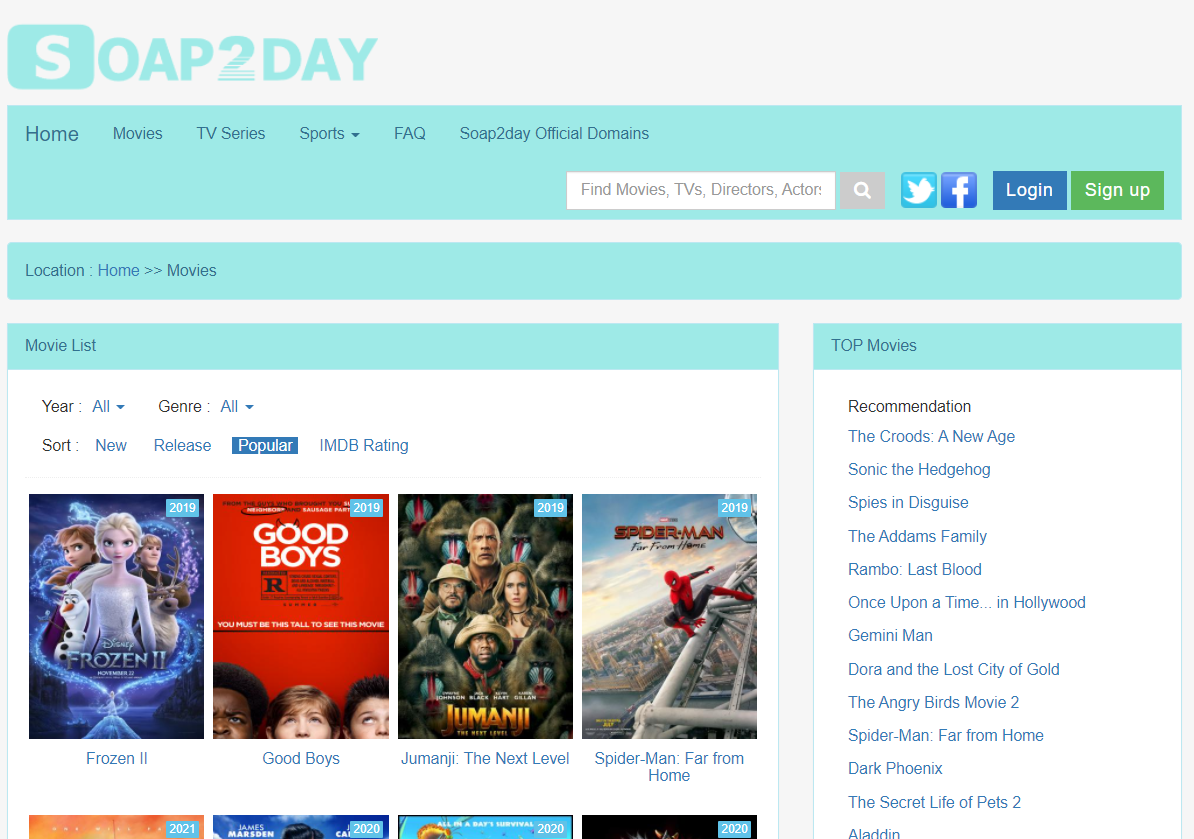
Task: Sort movies by Release
Action: click(x=183, y=445)
